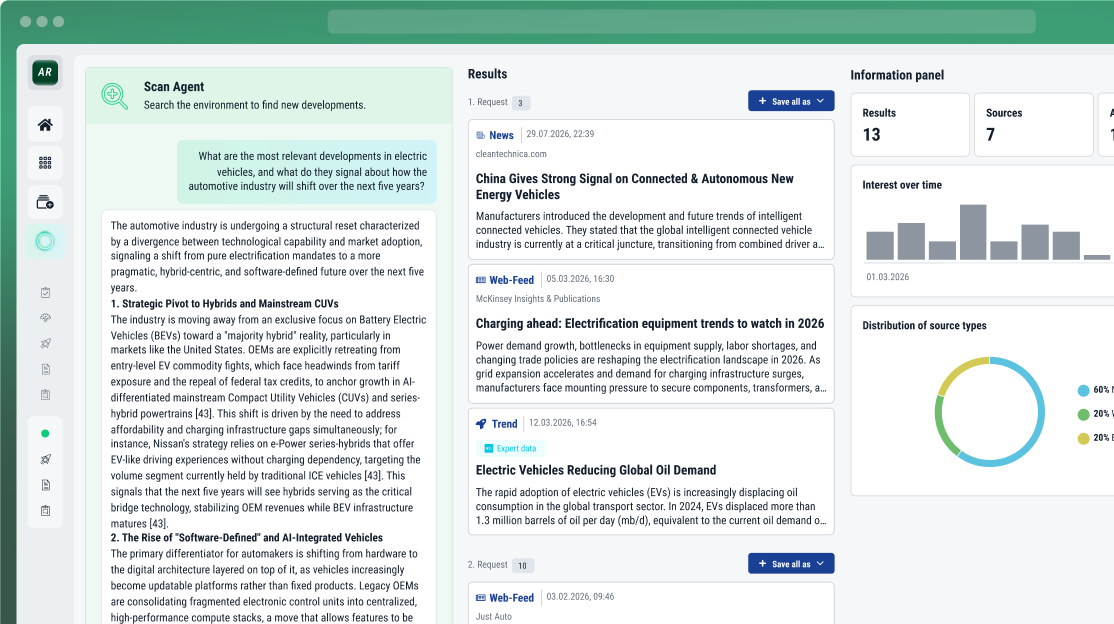1114x624 pixels.
Task: Click the McKinsey Insights & Publications source
Action: click(538, 298)
